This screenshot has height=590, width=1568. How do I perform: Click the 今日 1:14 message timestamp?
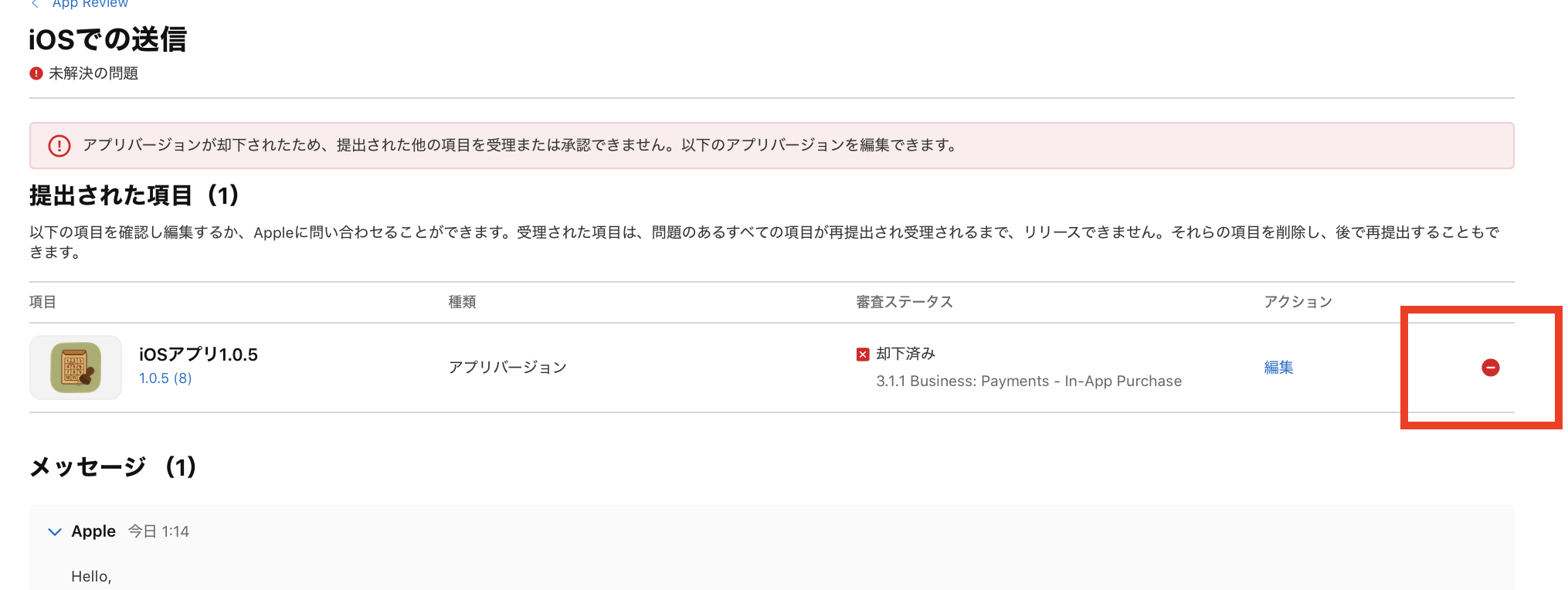click(158, 531)
